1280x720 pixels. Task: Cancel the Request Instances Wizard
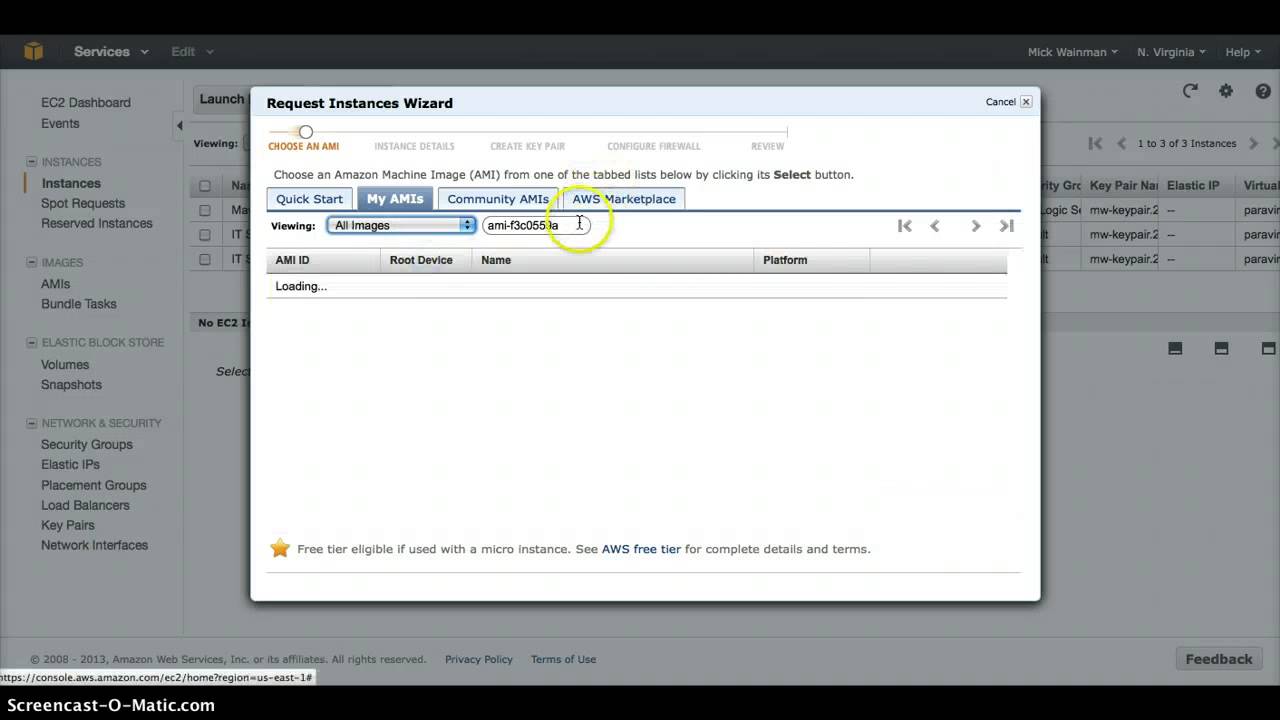pos(1008,101)
